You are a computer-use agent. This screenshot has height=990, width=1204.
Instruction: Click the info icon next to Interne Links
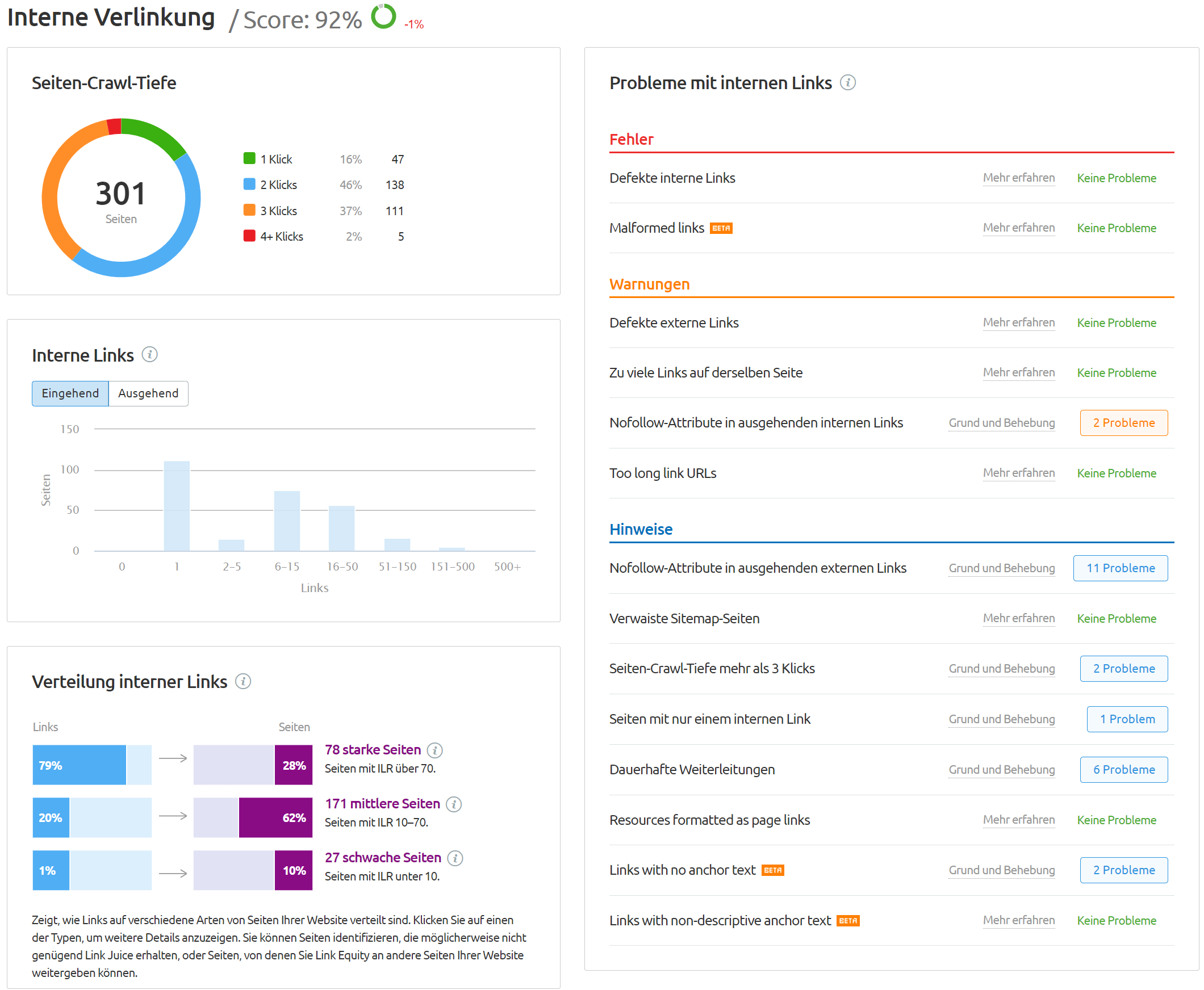[x=149, y=354]
